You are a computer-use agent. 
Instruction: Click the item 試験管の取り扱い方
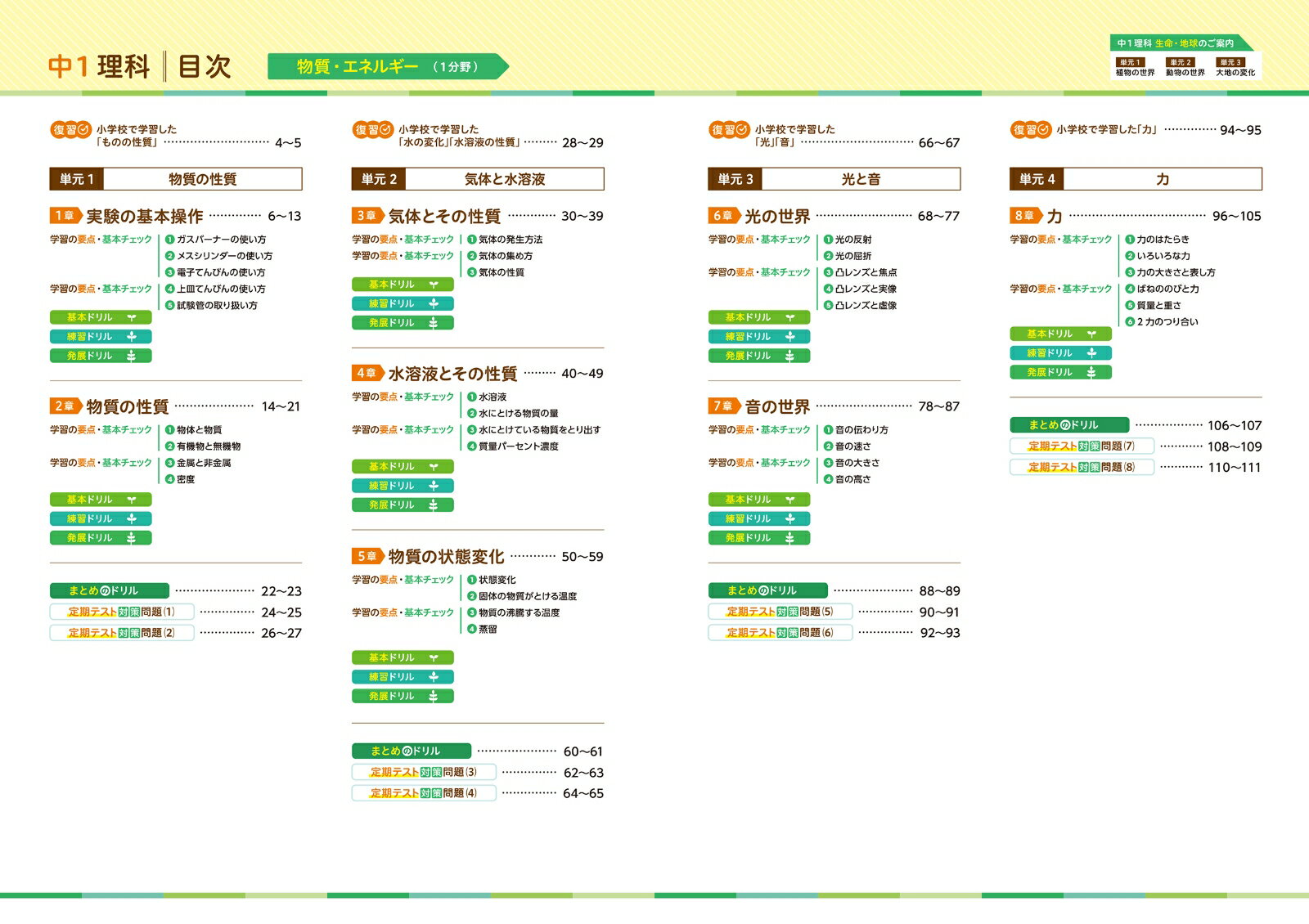pyautogui.click(x=212, y=305)
